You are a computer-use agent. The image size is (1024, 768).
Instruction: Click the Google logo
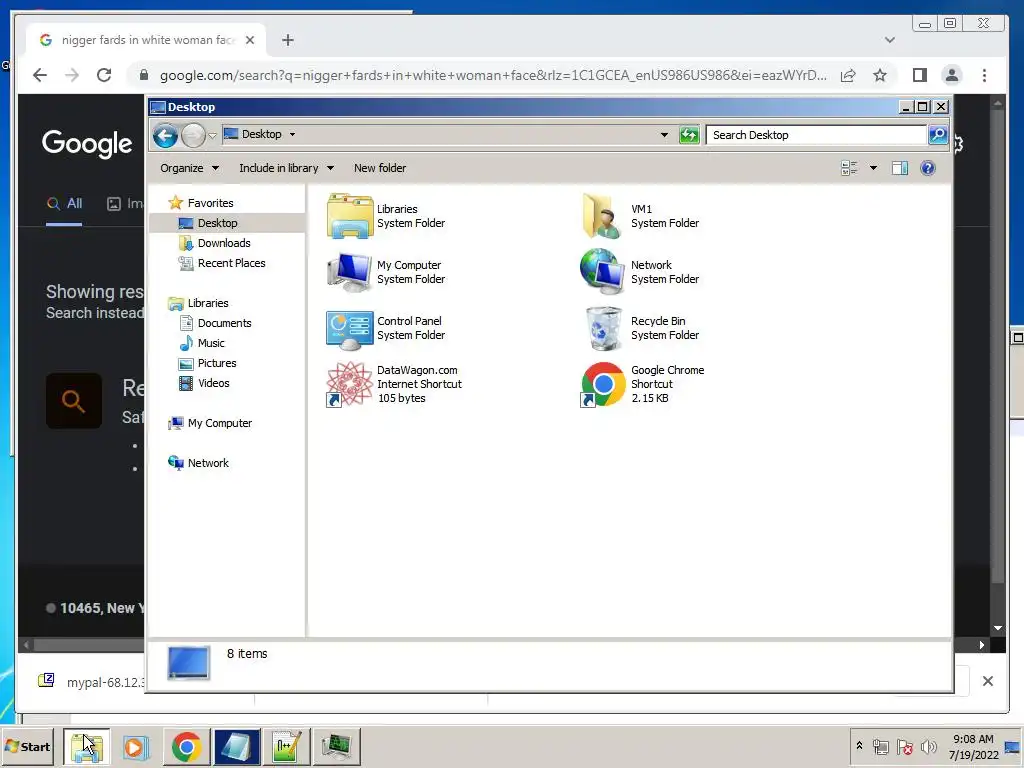(87, 144)
